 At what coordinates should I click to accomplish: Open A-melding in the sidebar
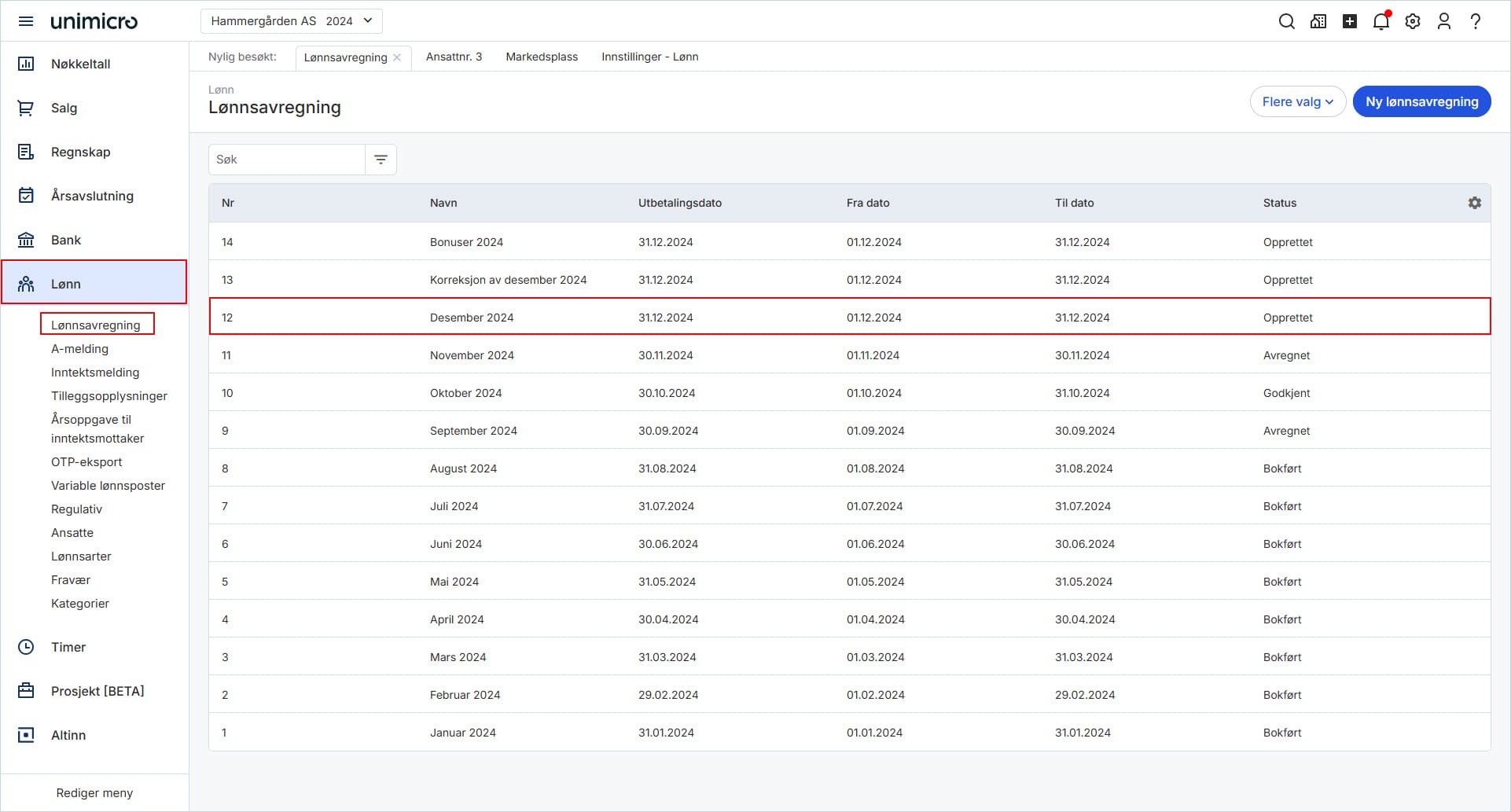79,349
